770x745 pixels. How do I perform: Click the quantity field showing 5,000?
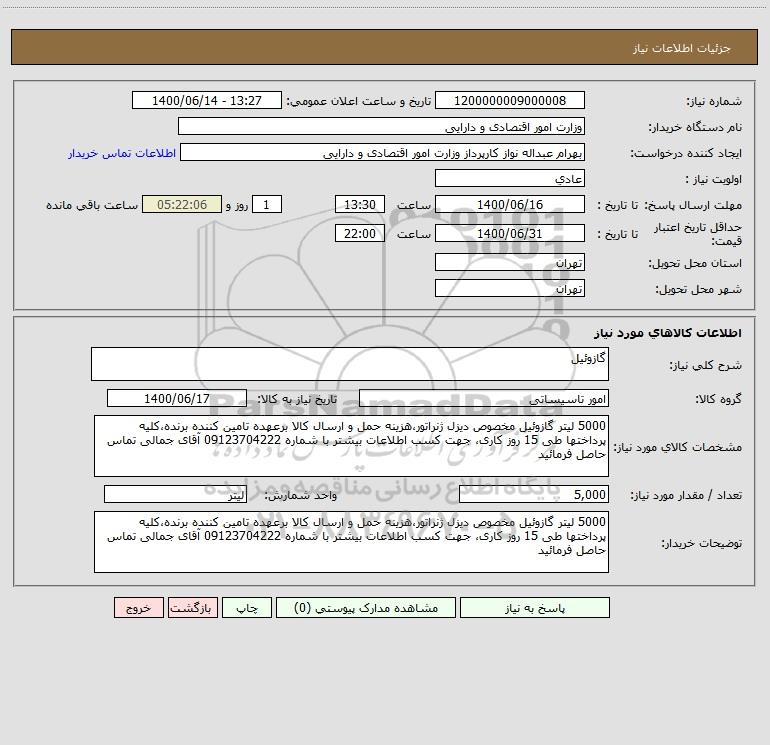534,494
